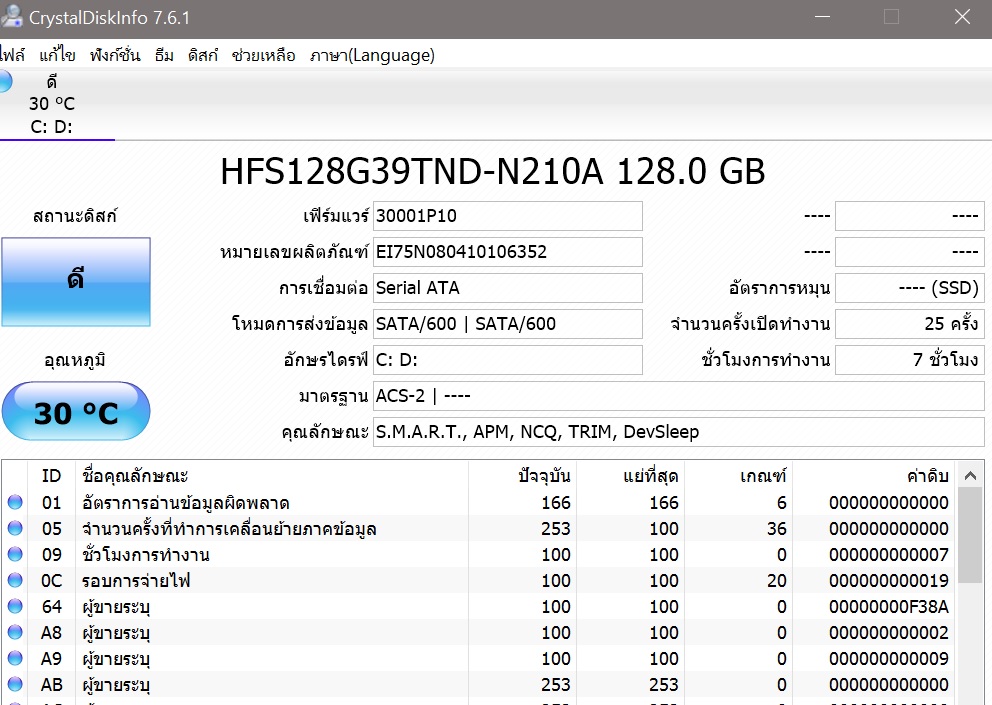Click the ปัจจุบัน column header

click(523, 476)
